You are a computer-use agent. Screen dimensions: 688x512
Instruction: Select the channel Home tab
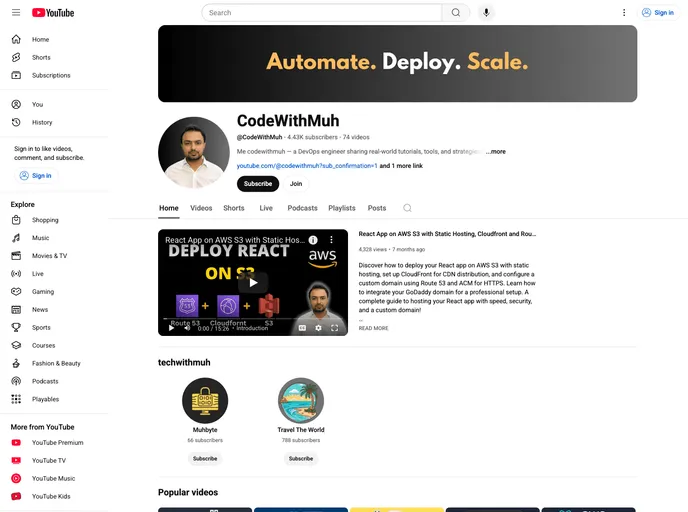pyautogui.click(x=169, y=208)
